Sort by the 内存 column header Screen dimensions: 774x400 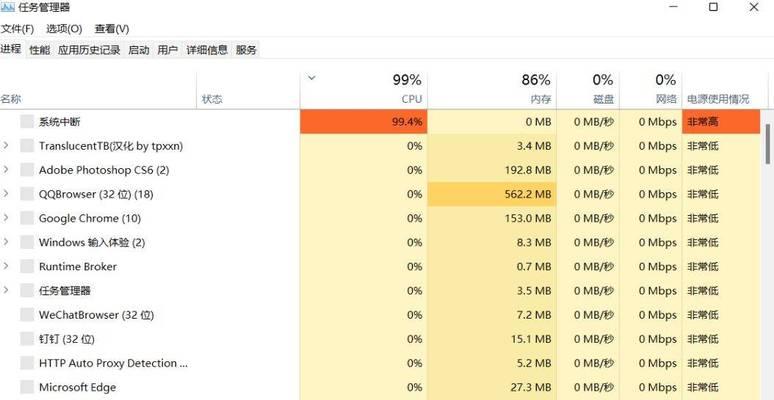[x=492, y=90]
